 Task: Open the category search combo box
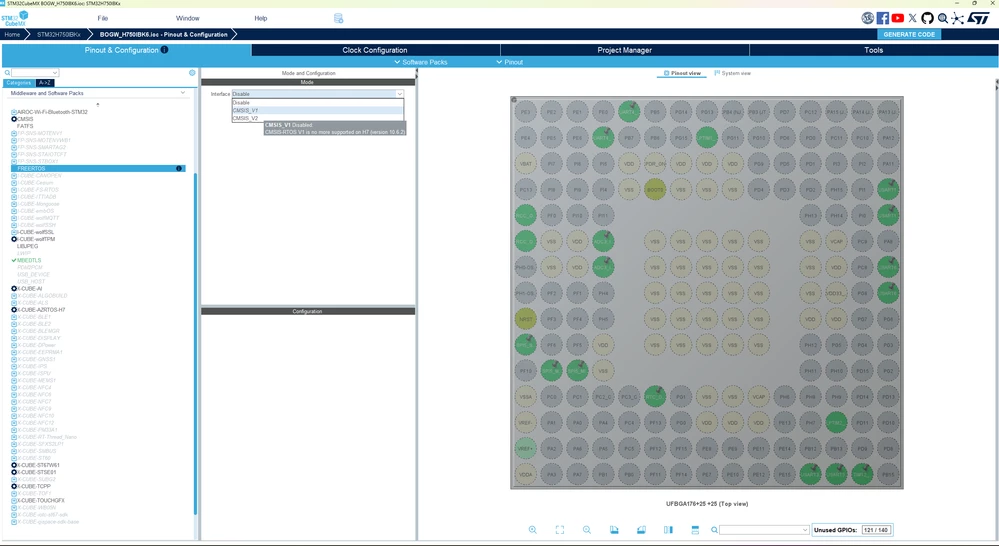(35, 73)
